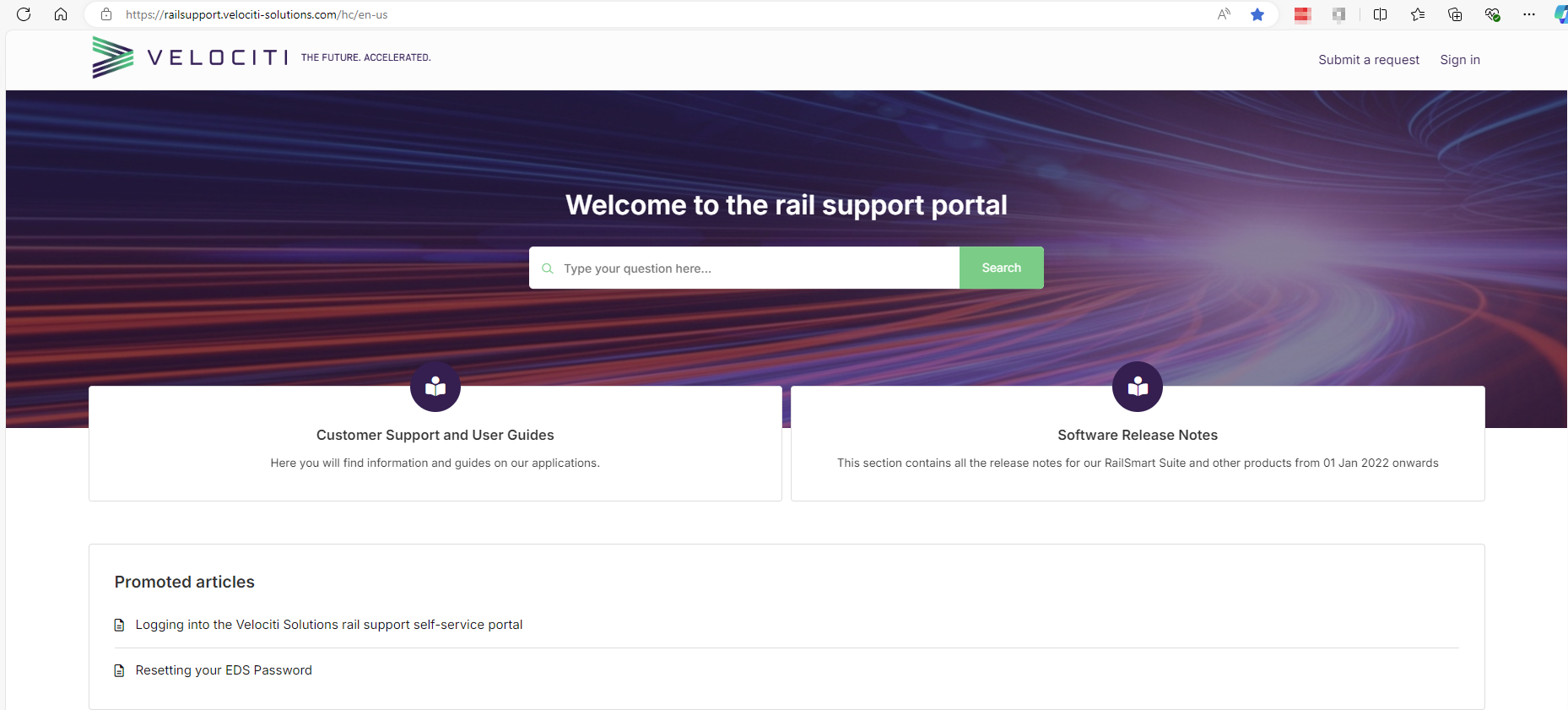
Task: Open the red extension icon in toolbar
Action: click(1302, 14)
